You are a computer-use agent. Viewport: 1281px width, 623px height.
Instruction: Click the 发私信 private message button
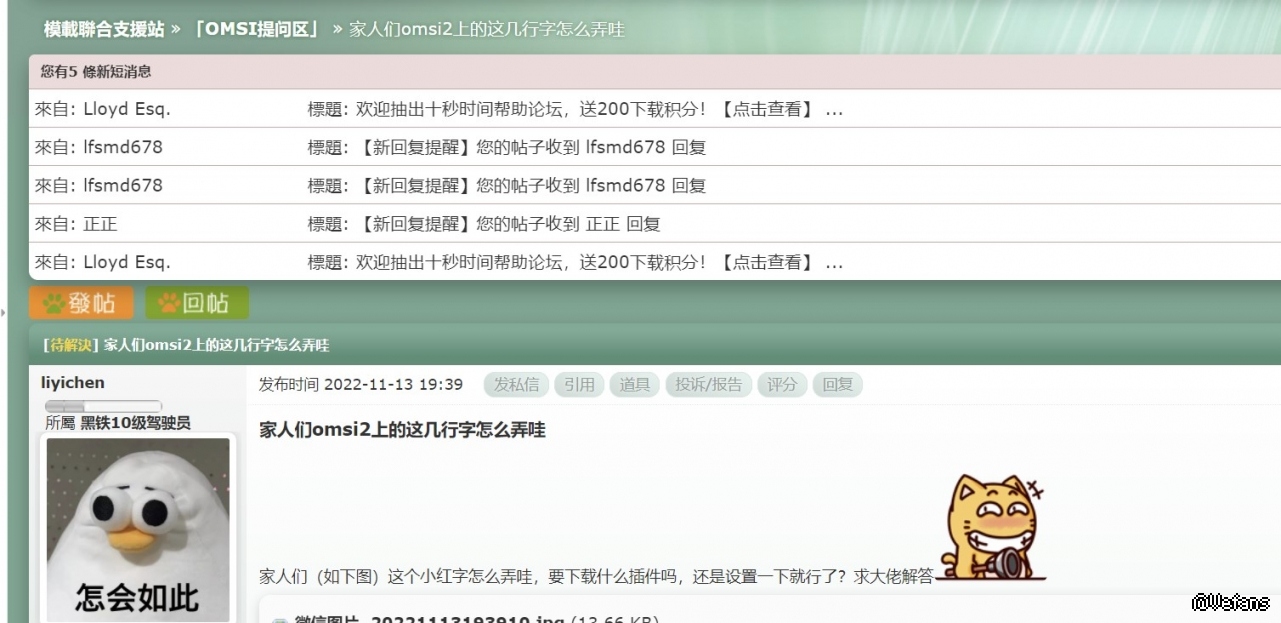tap(516, 385)
